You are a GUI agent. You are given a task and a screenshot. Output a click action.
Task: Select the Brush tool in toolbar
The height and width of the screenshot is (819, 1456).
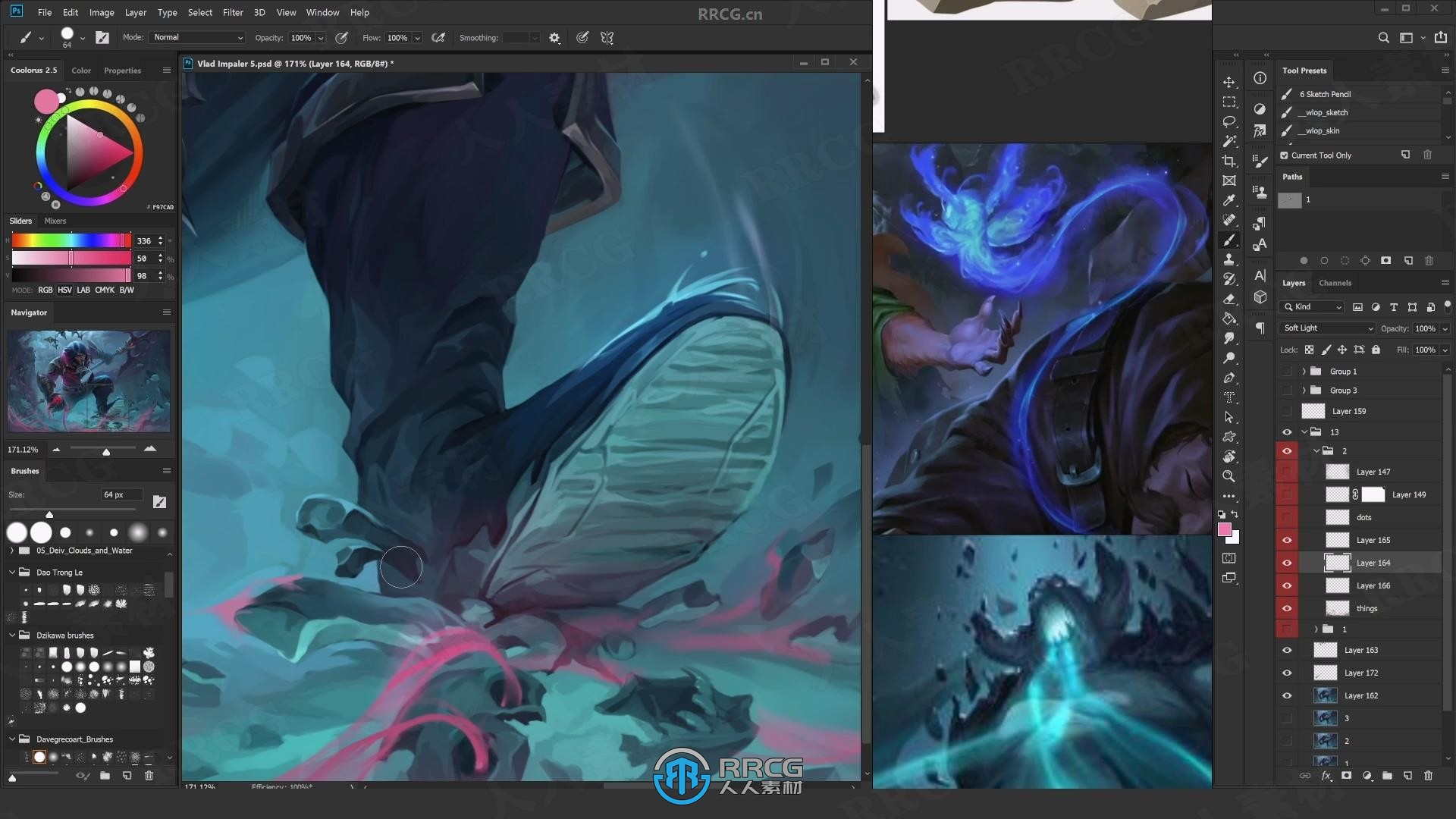coord(1229,240)
